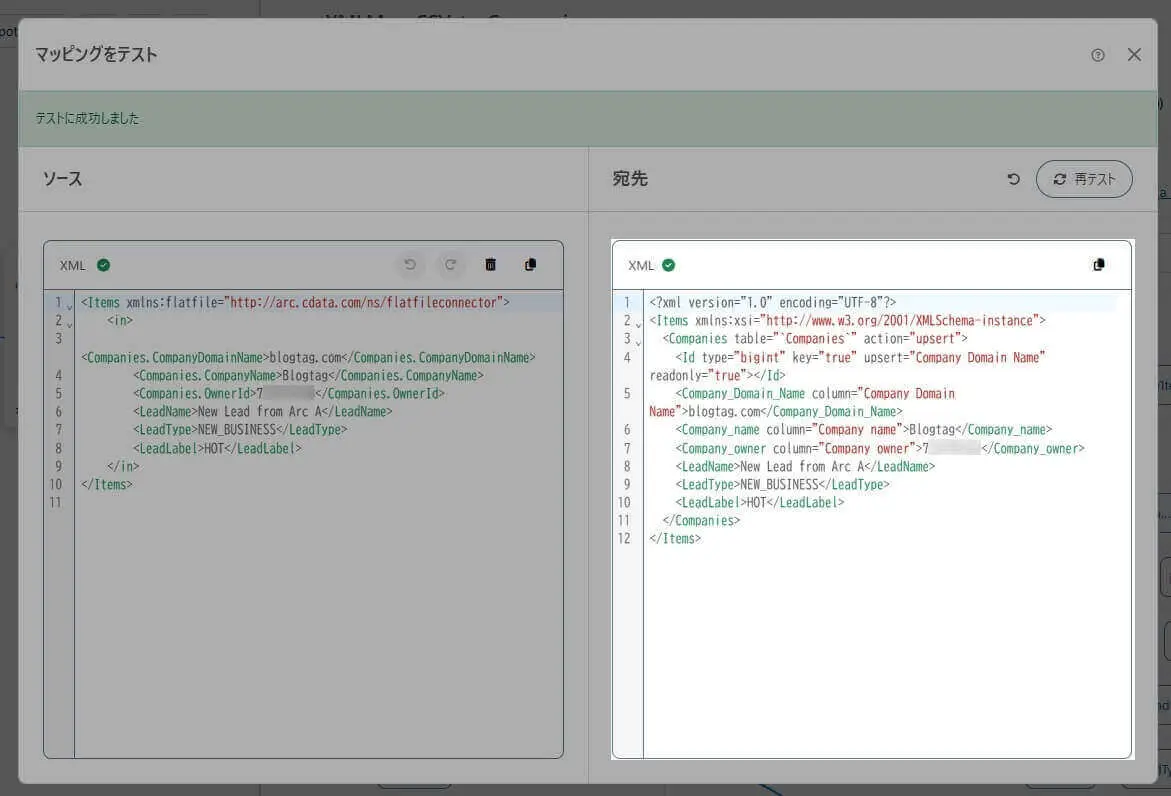Close the マッピングをテスト dialog
The image size is (1171, 796).
[1134, 55]
